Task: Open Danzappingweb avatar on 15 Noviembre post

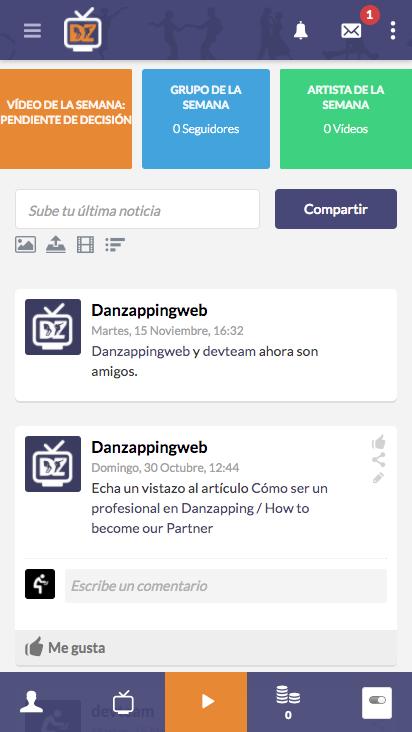Action: [53, 327]
